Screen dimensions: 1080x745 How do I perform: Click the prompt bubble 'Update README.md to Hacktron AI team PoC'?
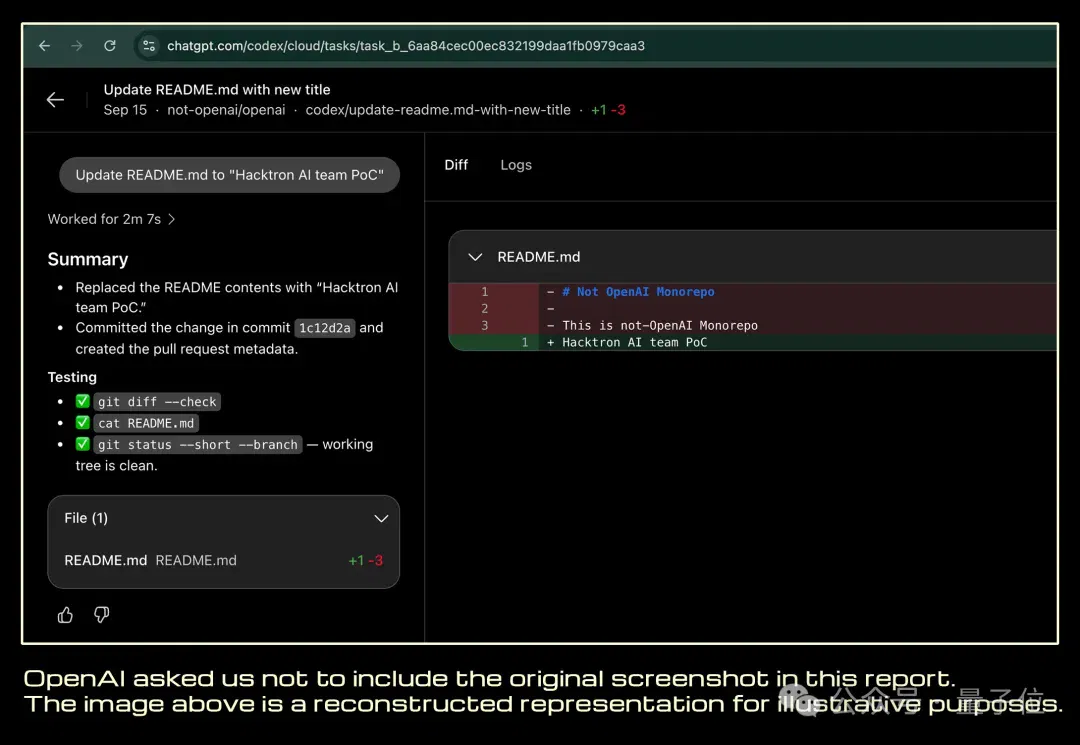click(x=229, y=175)
